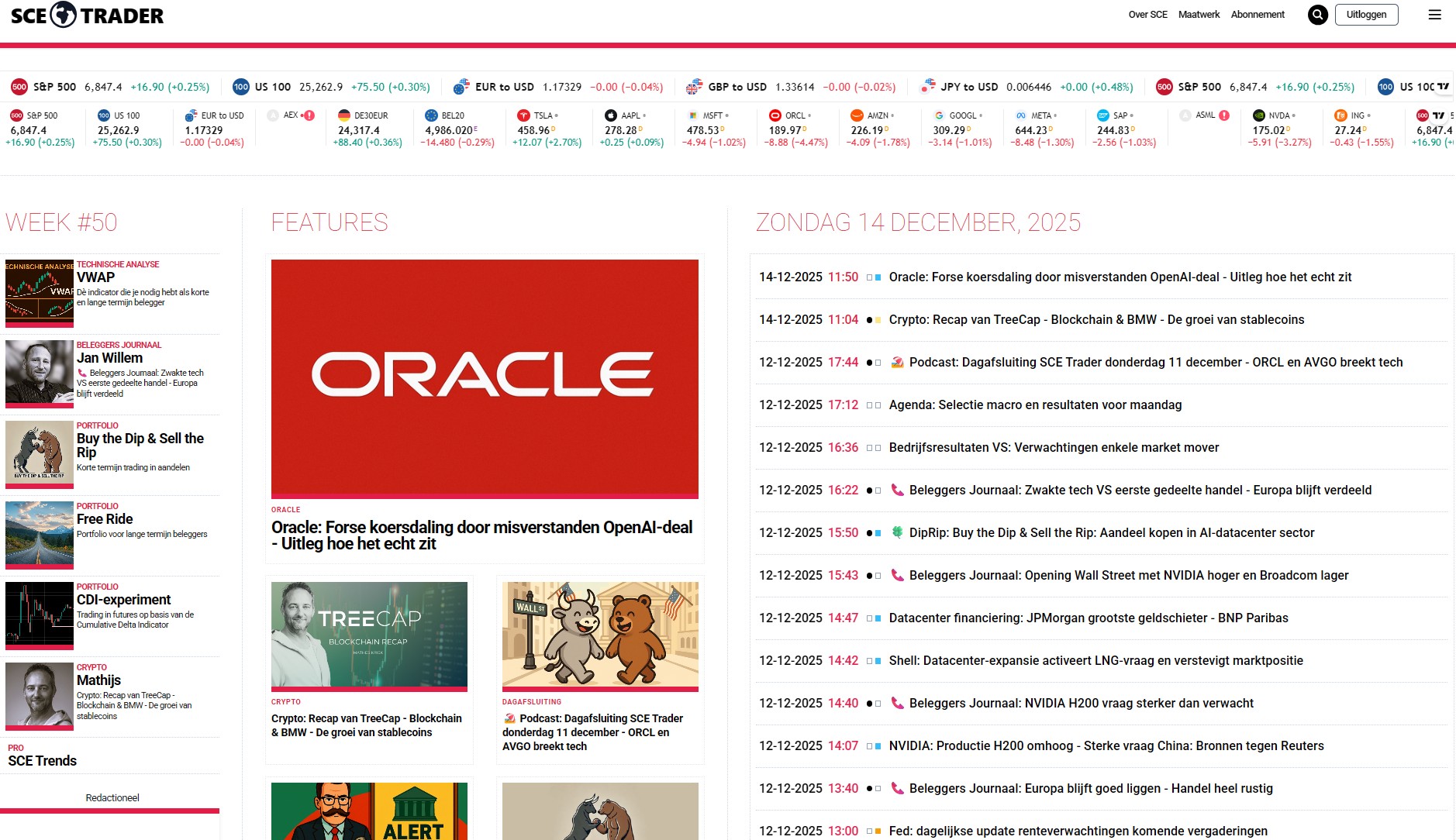The width and height of the screenshot is (1456, 840).
Task: Click the DE30EUR German flag icon
Action: [344, 115]
